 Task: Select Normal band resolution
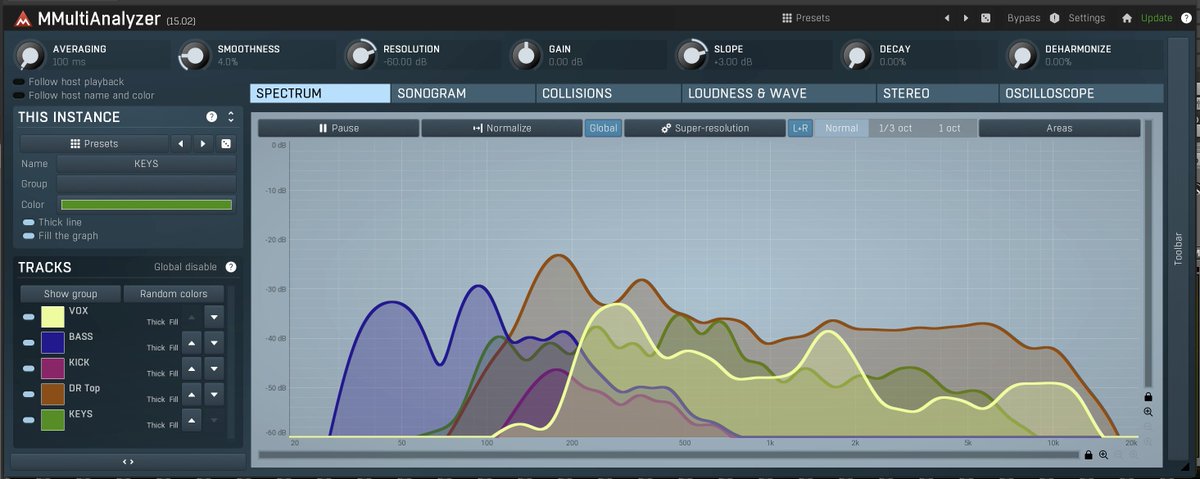(x=842, y=128)
